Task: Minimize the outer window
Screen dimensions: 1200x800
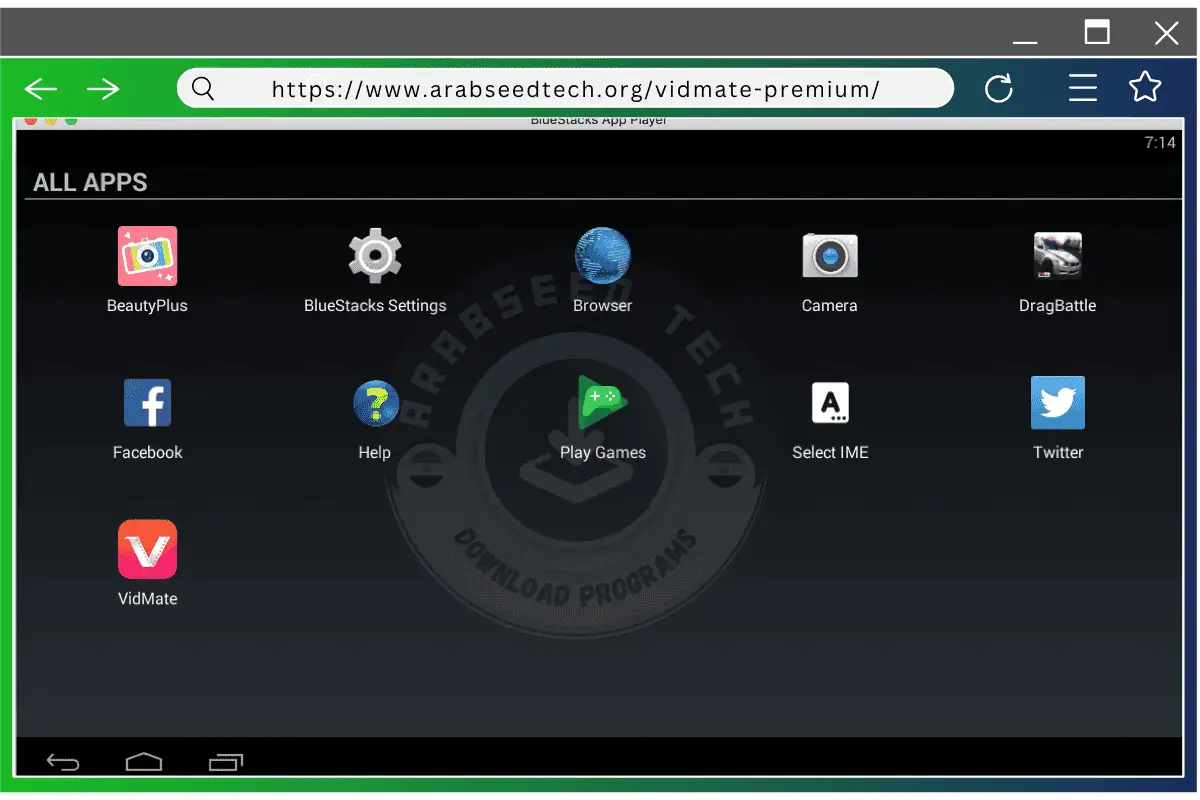Action: pos(1025,42)
